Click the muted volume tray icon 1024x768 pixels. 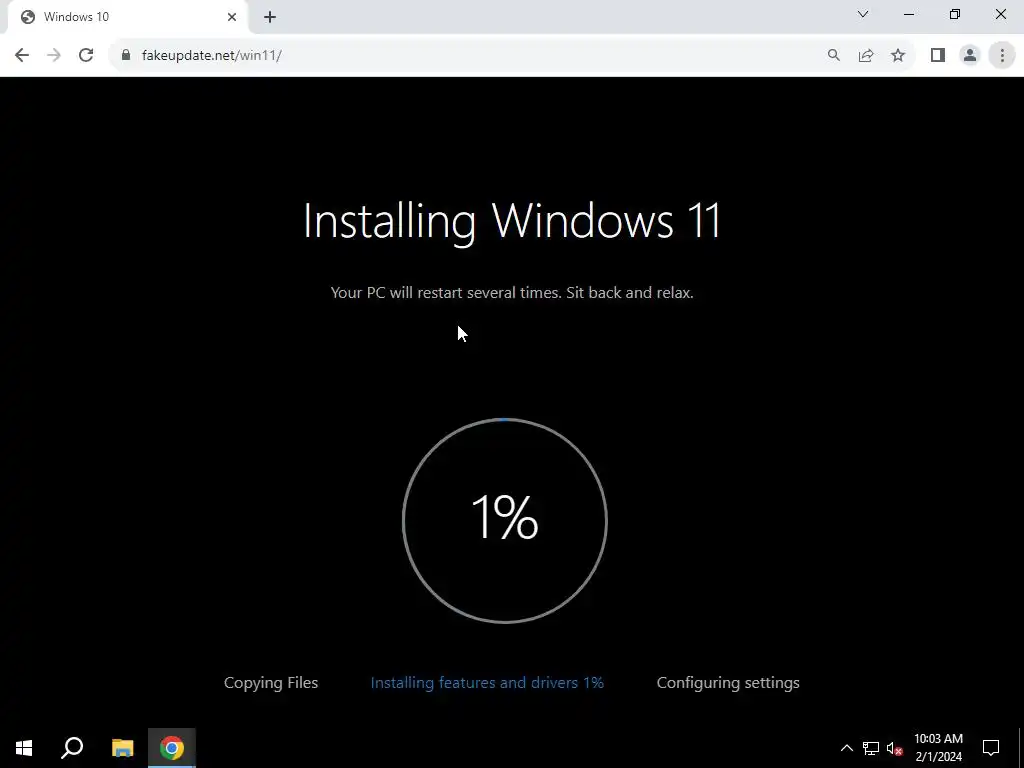pos(894,748)
